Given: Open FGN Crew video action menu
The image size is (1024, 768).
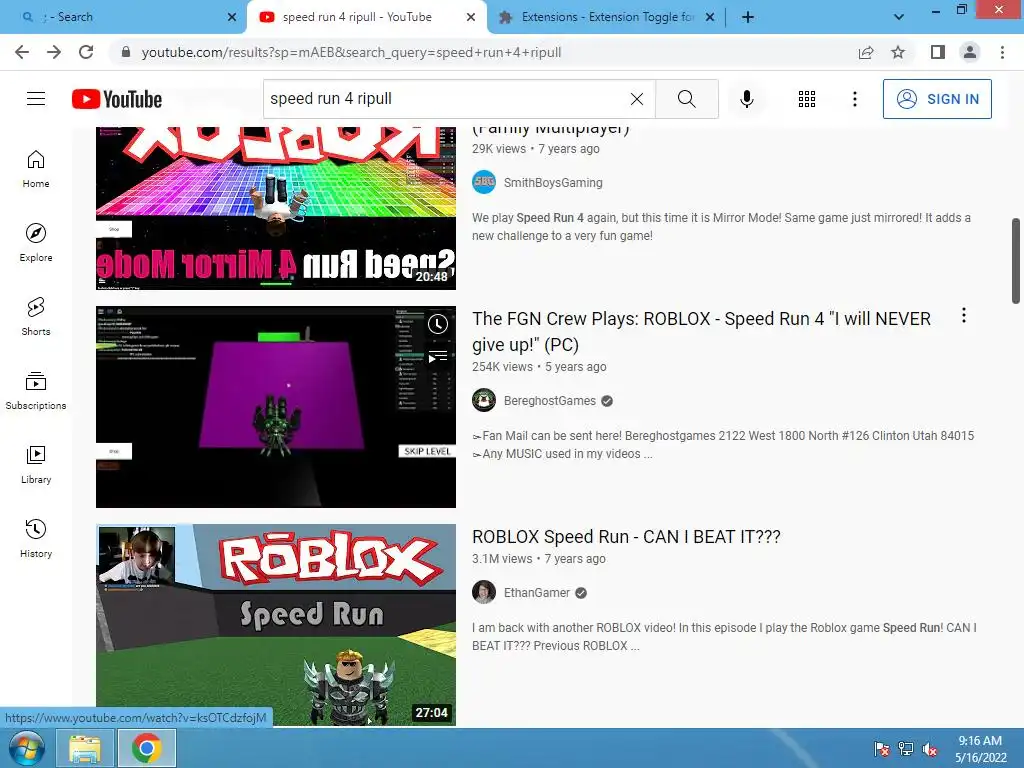Looking at the screenshot, I should [963, 315].
